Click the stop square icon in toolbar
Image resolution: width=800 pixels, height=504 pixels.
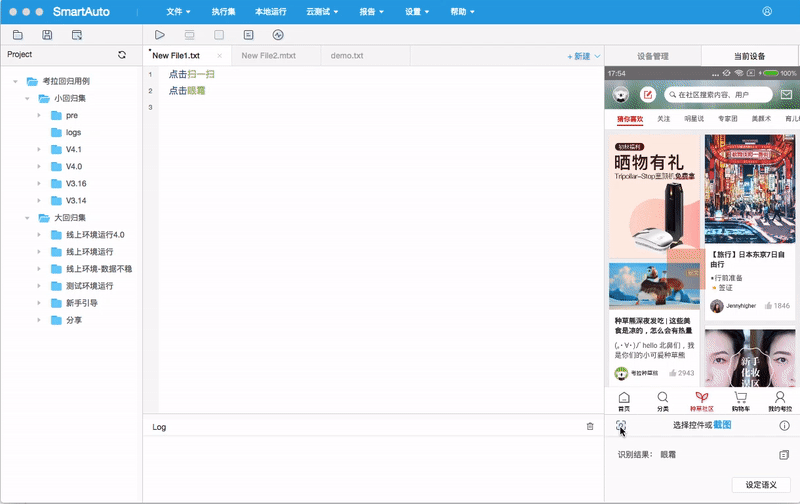(219, 35)
